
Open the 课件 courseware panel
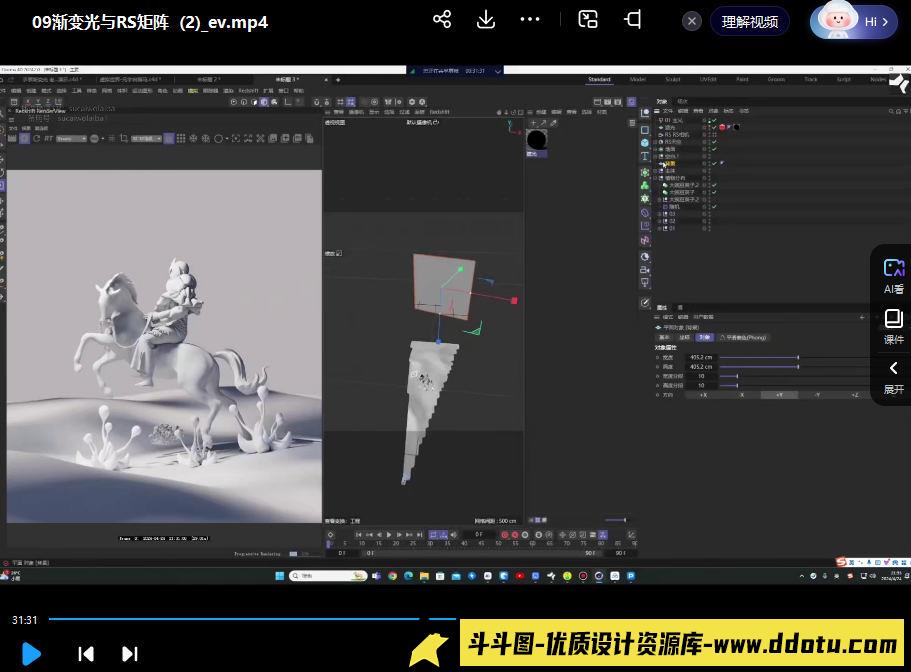893,327
